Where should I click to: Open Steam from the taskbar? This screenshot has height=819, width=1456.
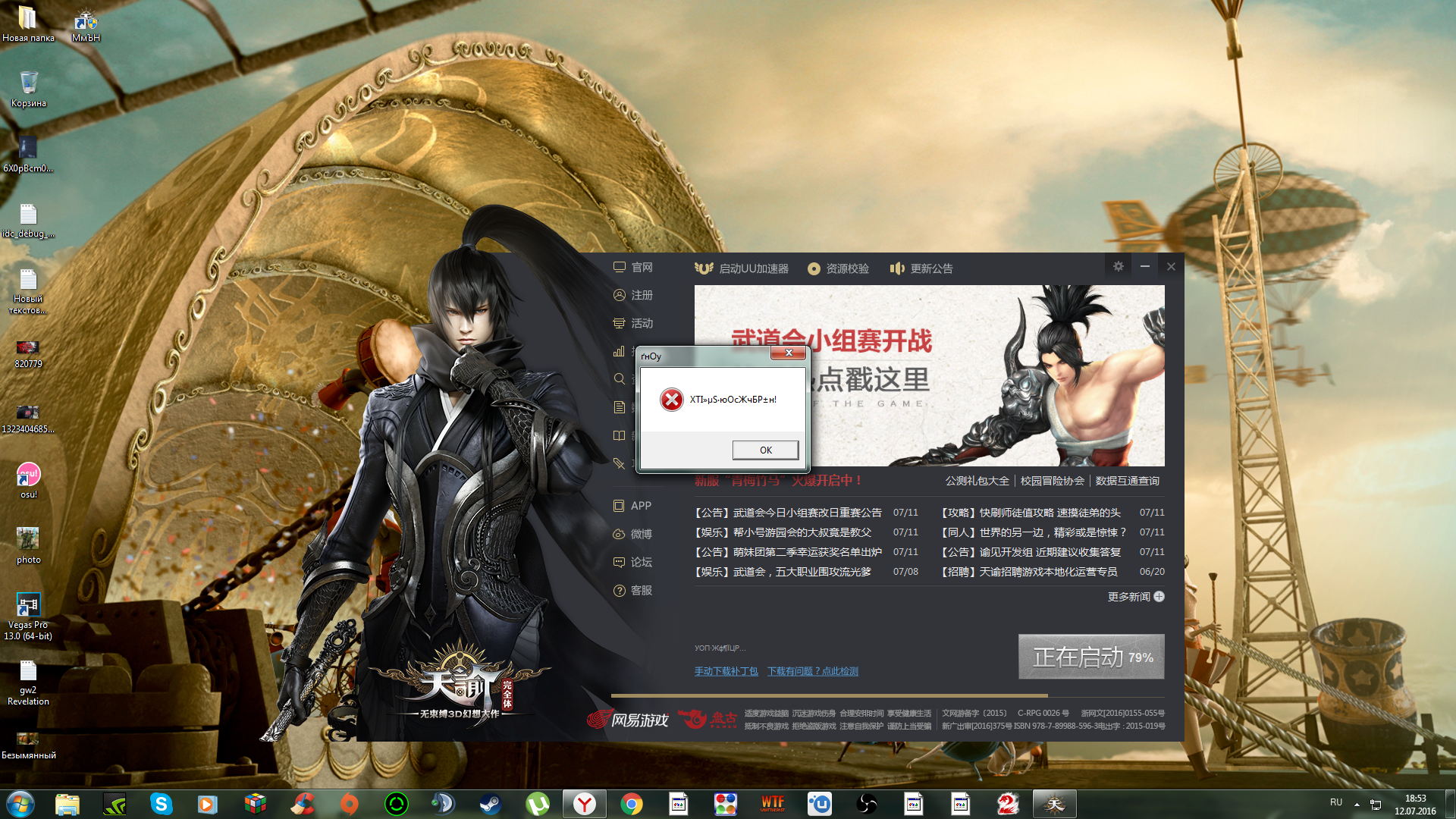pos(491,804)
